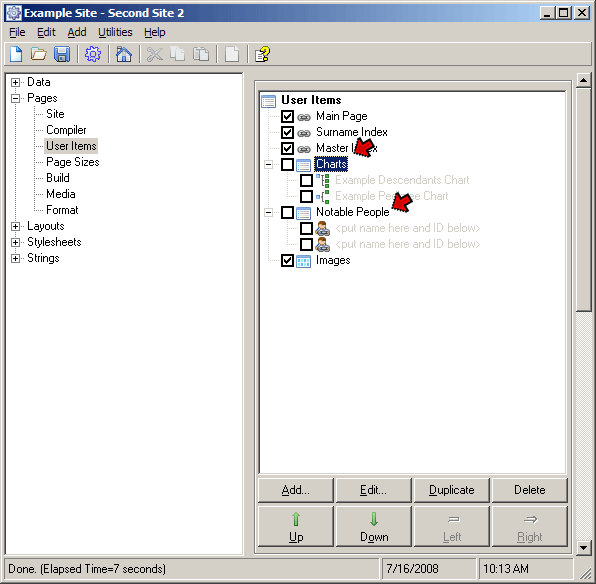Screen dimensions: 596x584
Task: Expand the Data tree node
Action: pos(15,83)
